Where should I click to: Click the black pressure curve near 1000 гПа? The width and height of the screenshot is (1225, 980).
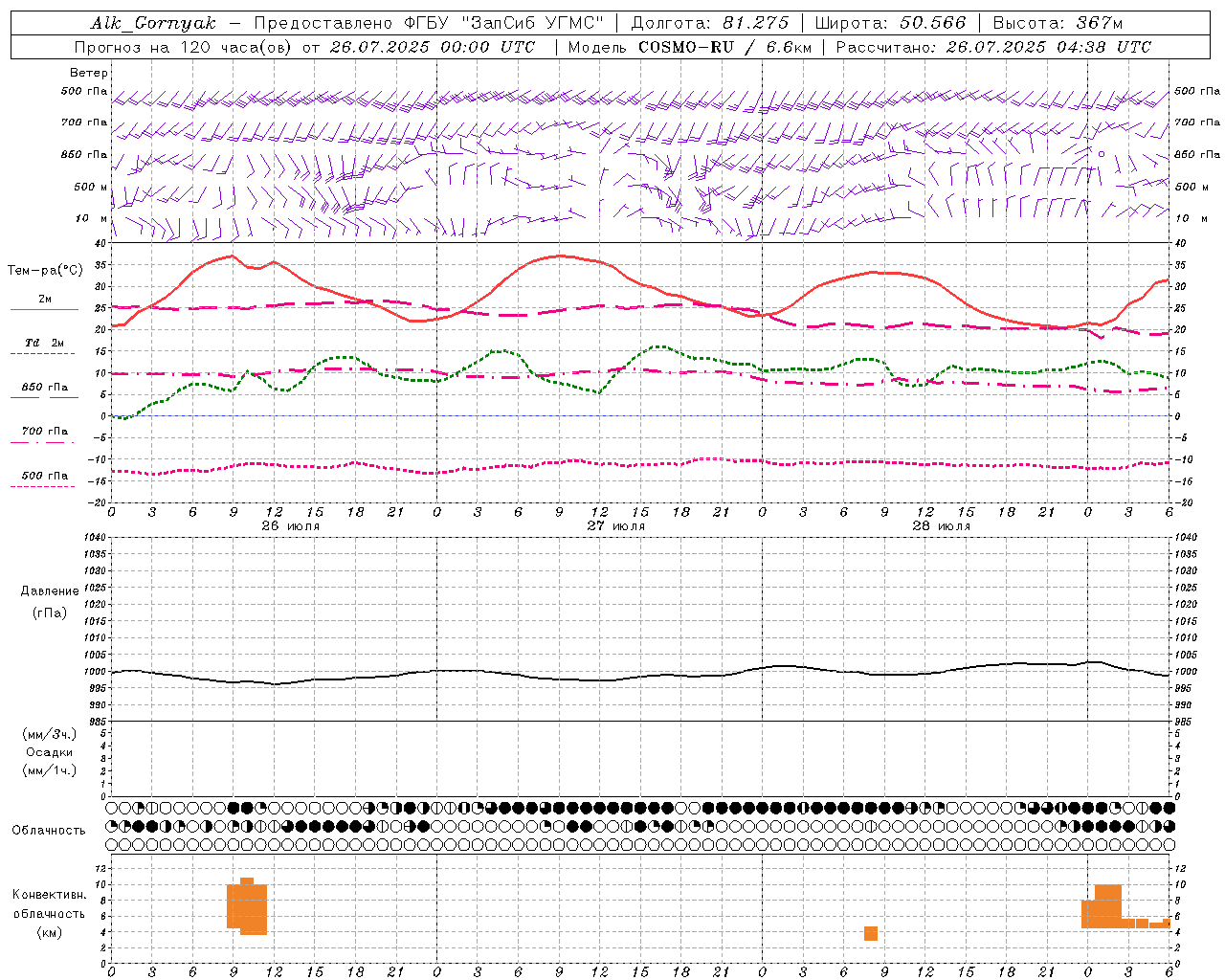(639, 677)
